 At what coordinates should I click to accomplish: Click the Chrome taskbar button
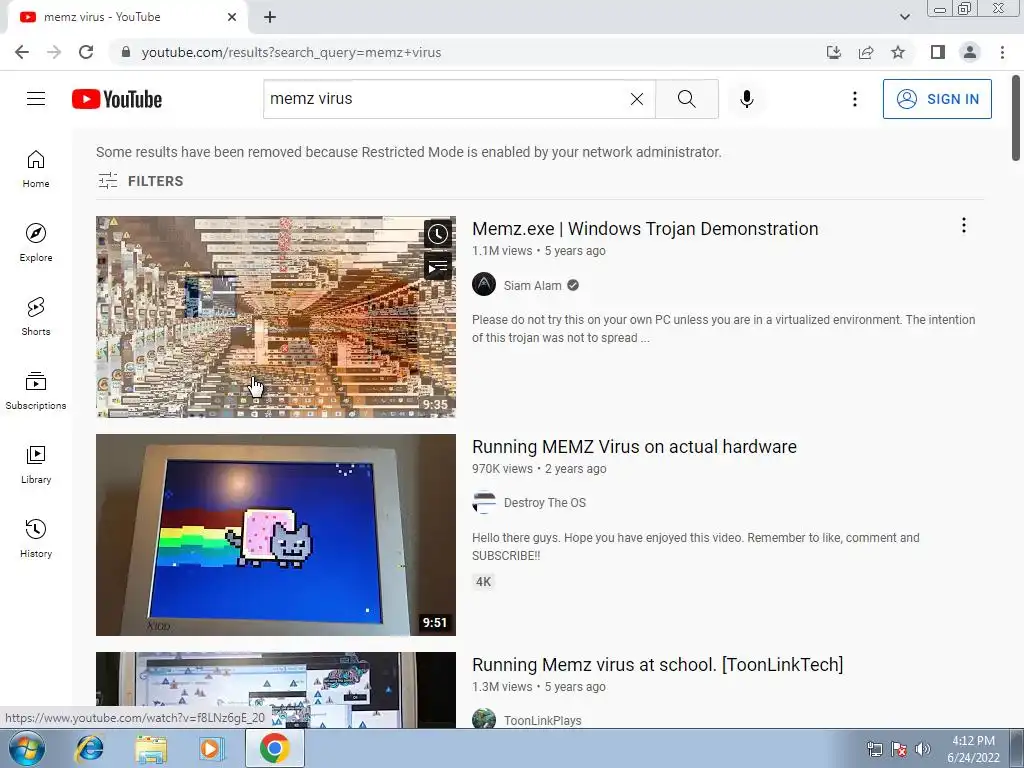tap(274, 748)
